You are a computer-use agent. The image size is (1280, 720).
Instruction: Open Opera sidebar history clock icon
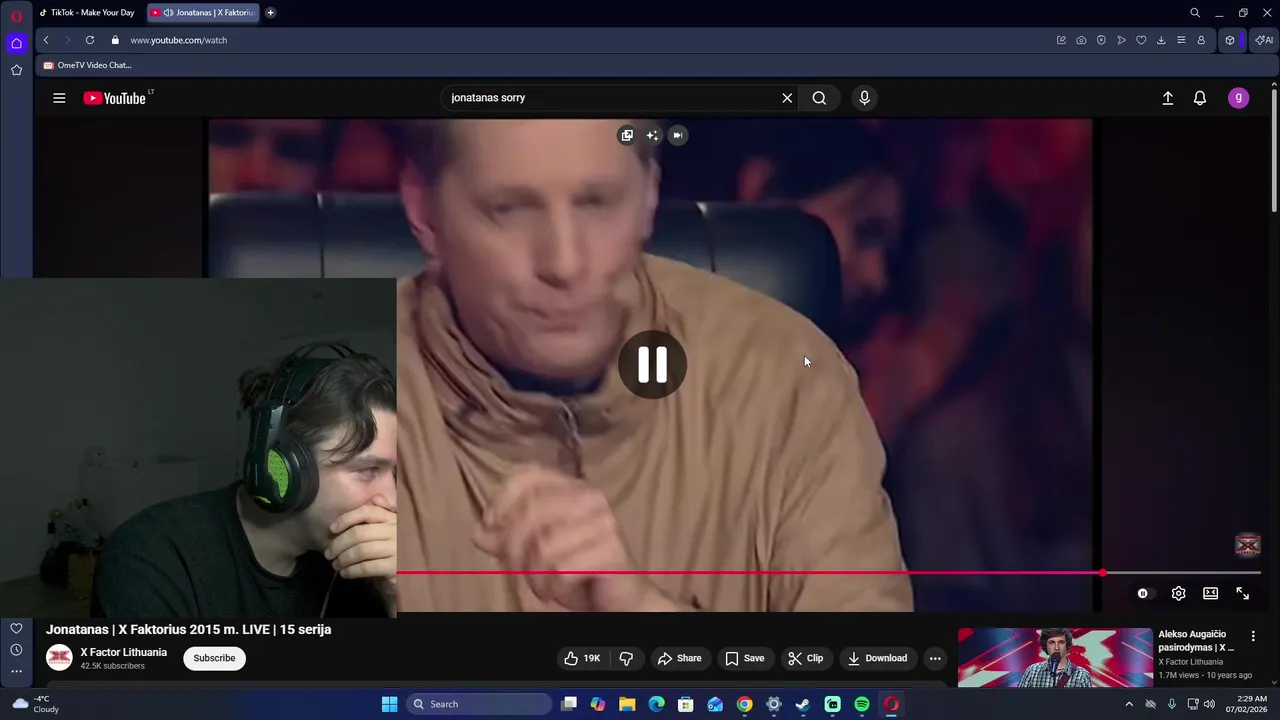(16, 650)
